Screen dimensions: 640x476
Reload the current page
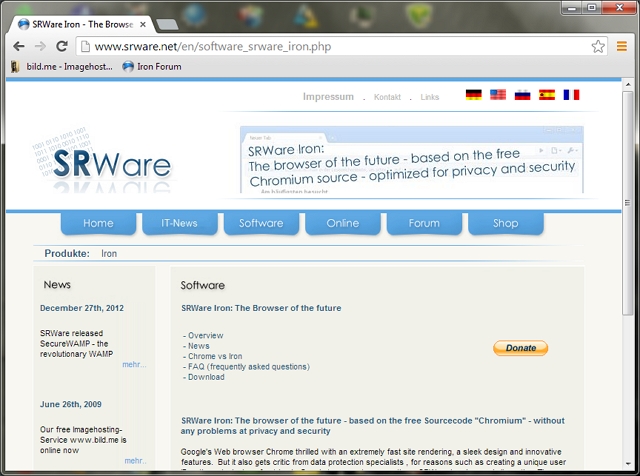62,46
